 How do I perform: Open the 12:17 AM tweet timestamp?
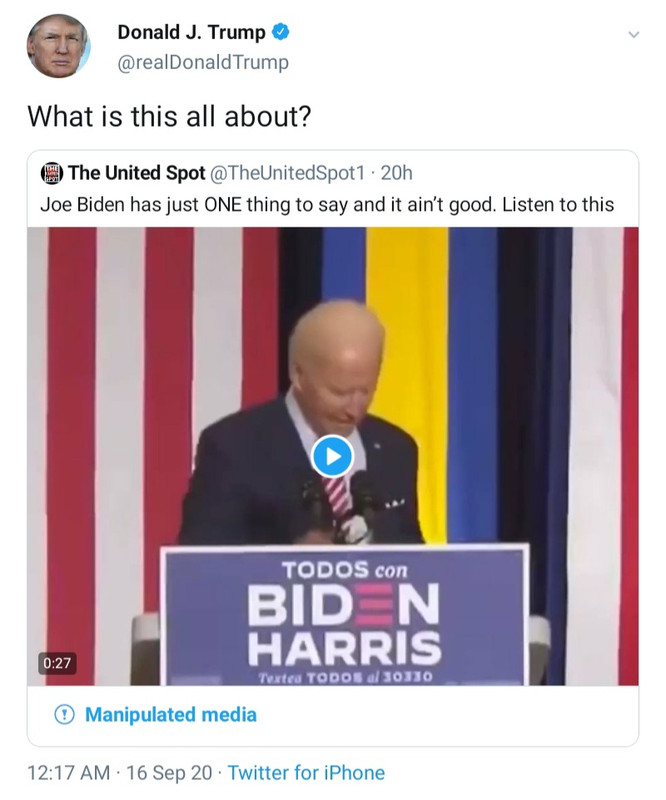point(68,772)
